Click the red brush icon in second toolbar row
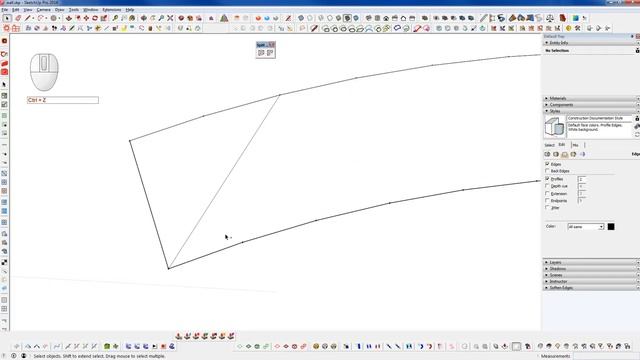Screen dimensions: 640x360 [x=417, y=28]
